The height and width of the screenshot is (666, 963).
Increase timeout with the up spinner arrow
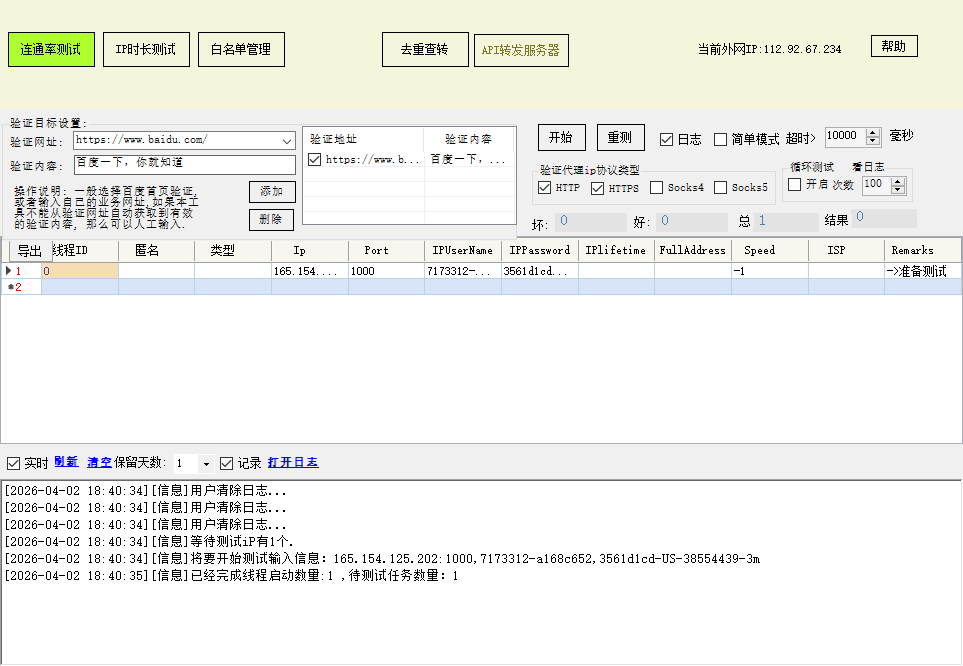pos(873,132)
